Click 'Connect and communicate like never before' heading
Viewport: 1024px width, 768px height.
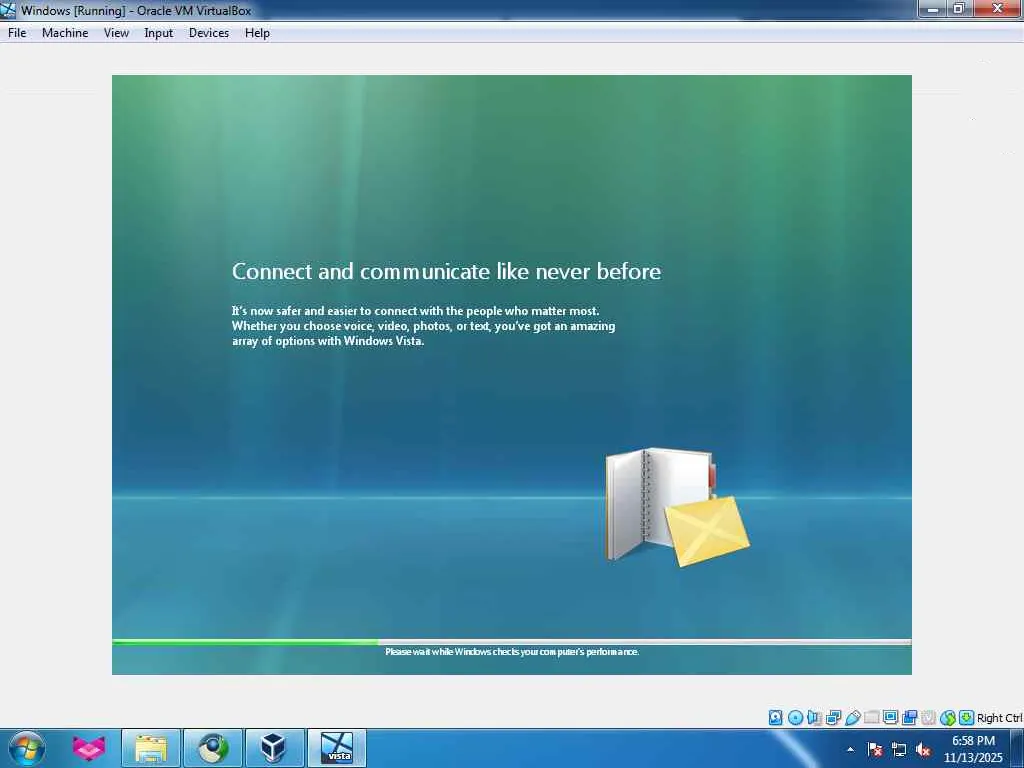click(x=446, y=271)
